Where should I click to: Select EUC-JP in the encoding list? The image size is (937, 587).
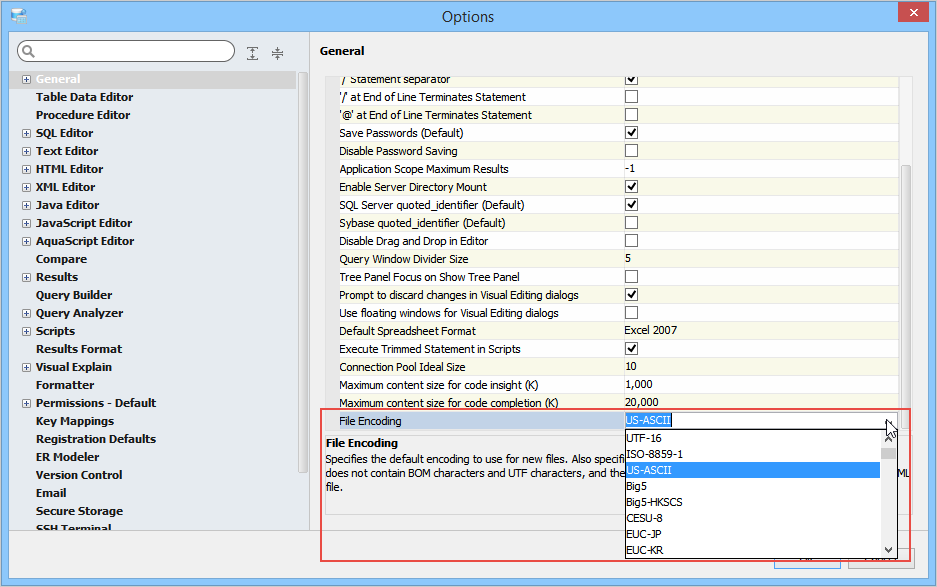coord(645,534)
